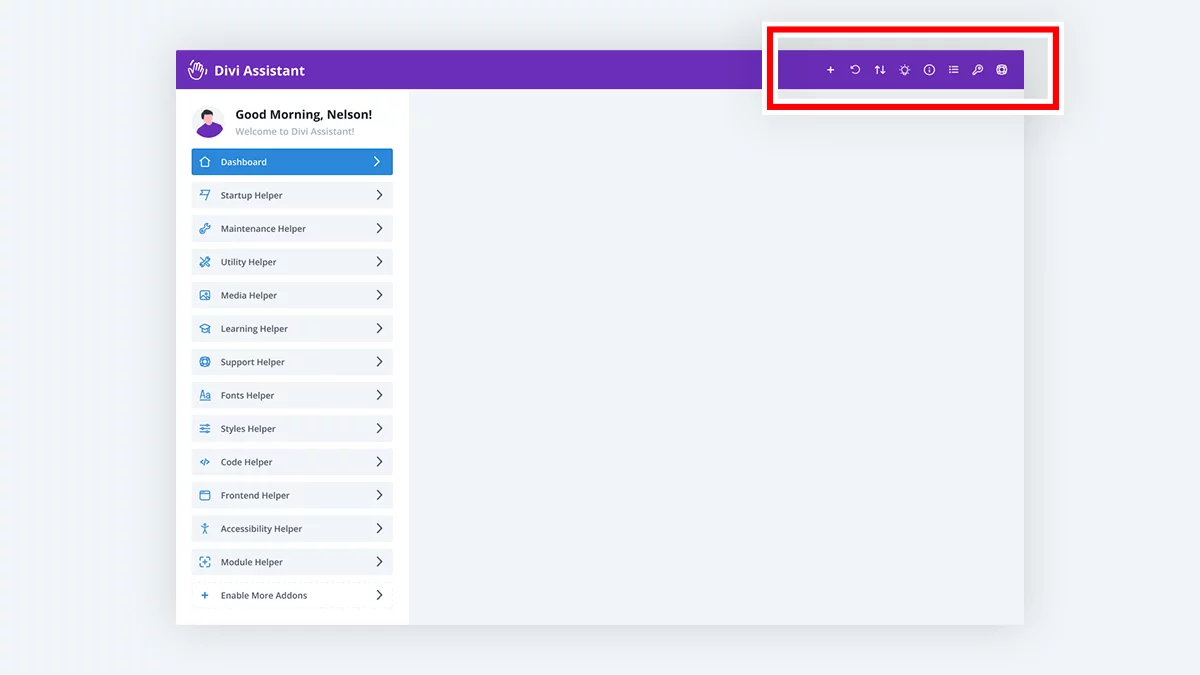
Task: Expand Media Helper chevron arrow
Action: click(x=379, y=295)
